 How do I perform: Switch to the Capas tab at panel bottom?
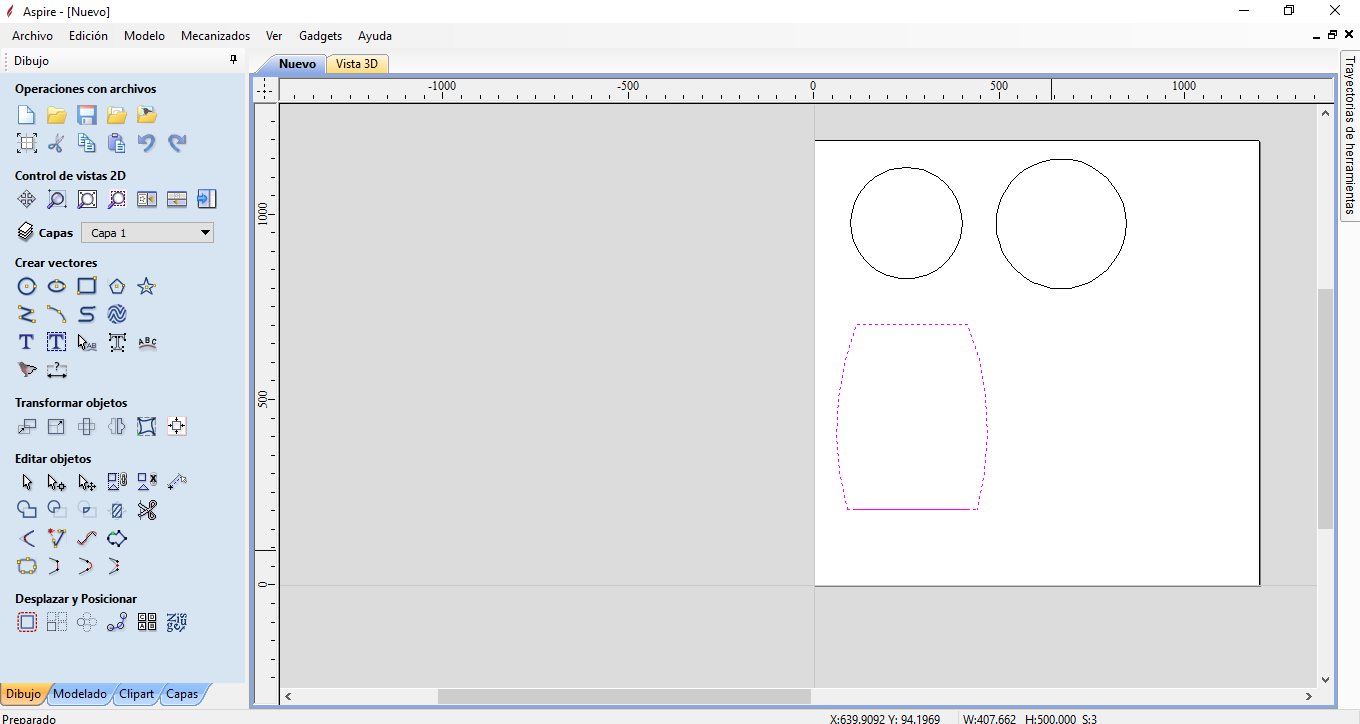tap(182, 694)
